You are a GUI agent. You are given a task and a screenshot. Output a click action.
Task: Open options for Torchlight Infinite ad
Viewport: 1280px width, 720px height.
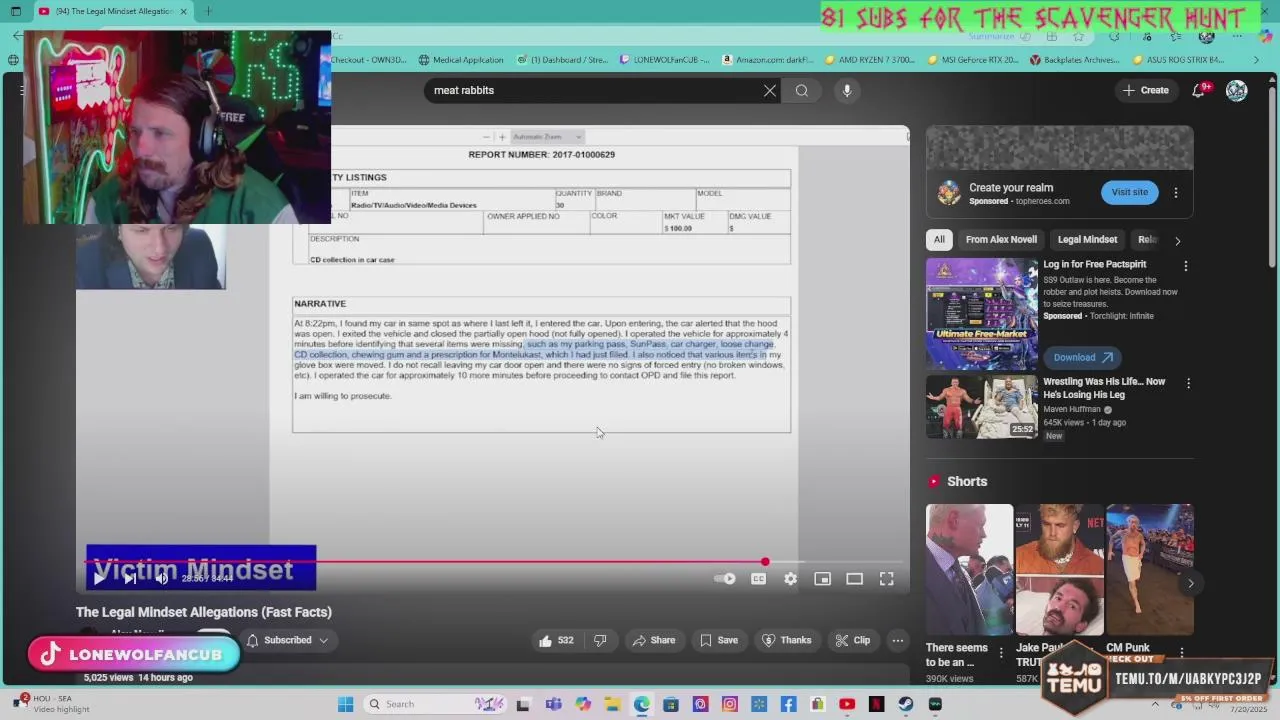tap(1186, 266)
